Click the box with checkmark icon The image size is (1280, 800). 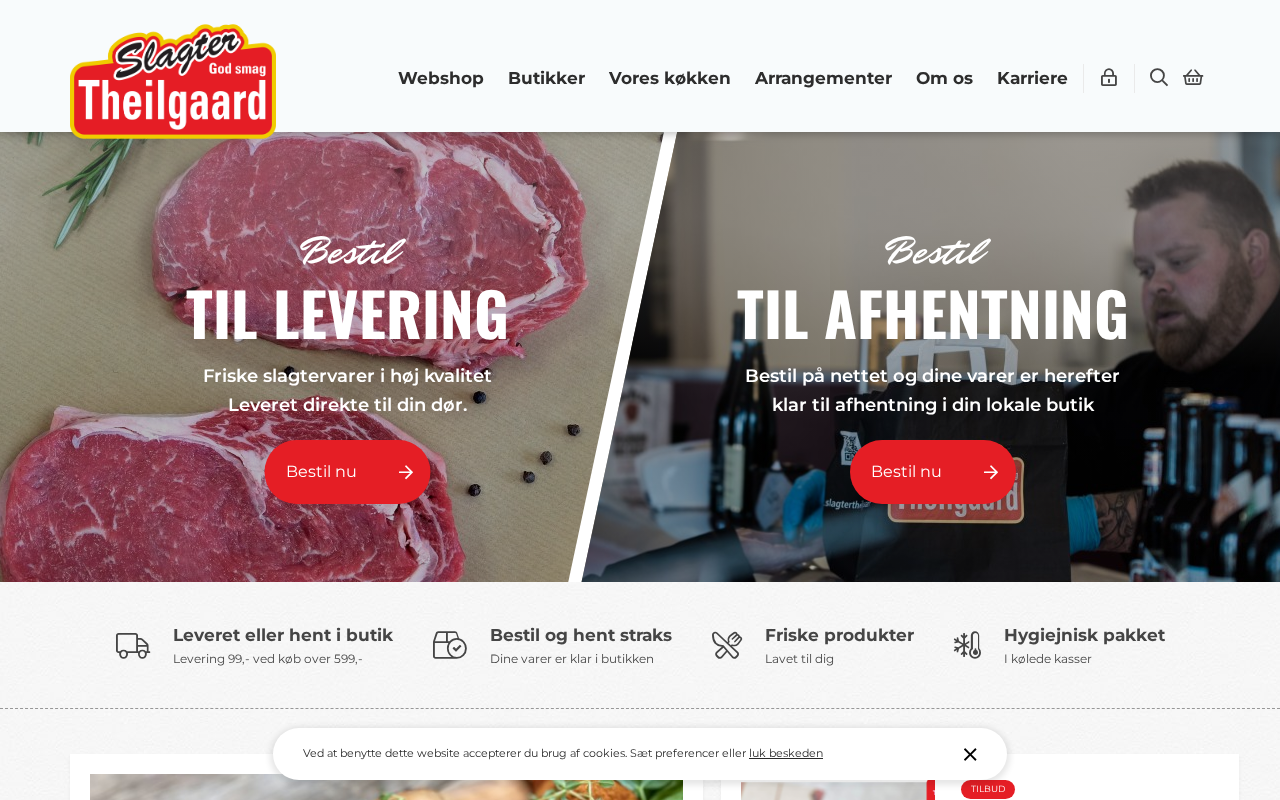[450, 645]
